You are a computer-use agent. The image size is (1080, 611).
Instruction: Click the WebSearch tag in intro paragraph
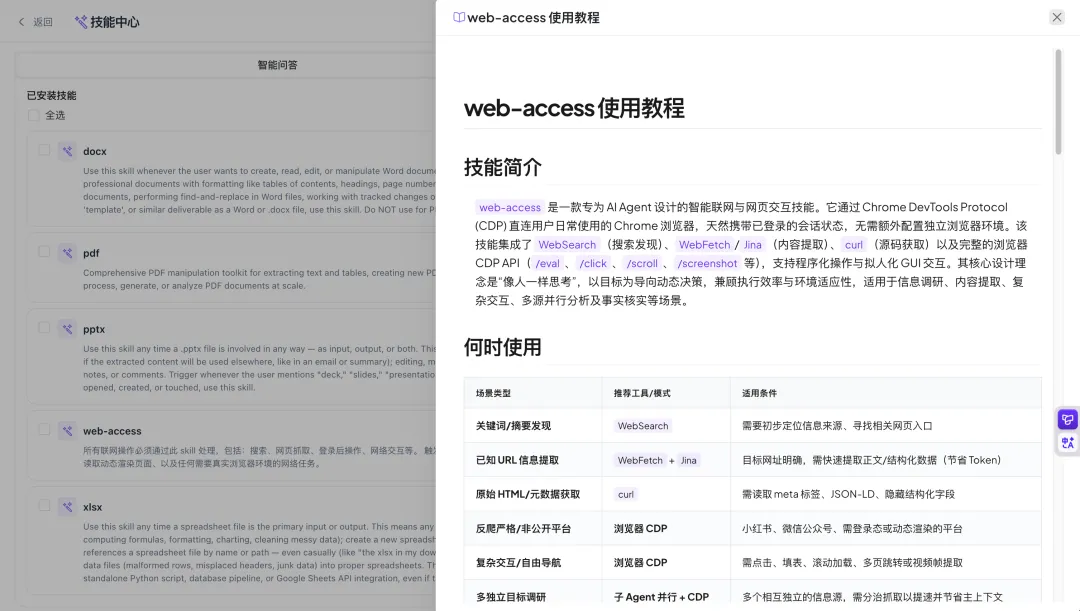567,245
